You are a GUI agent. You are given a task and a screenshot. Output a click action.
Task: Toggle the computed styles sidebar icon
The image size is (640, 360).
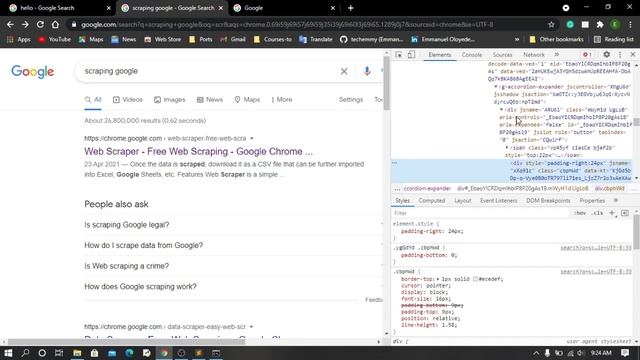[625, 213]
